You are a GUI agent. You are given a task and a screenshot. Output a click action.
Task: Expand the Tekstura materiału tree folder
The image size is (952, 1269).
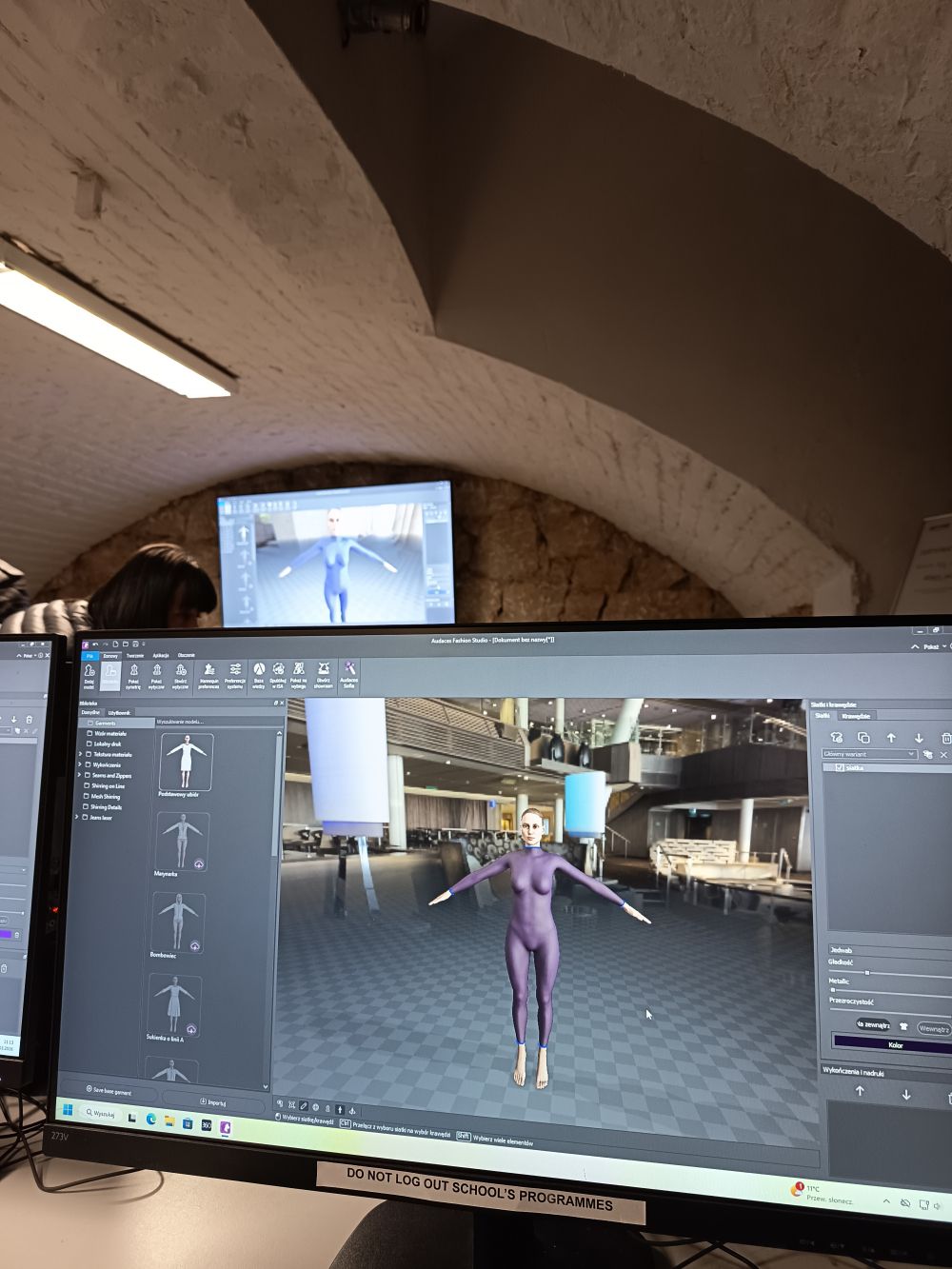coord(80,754)
